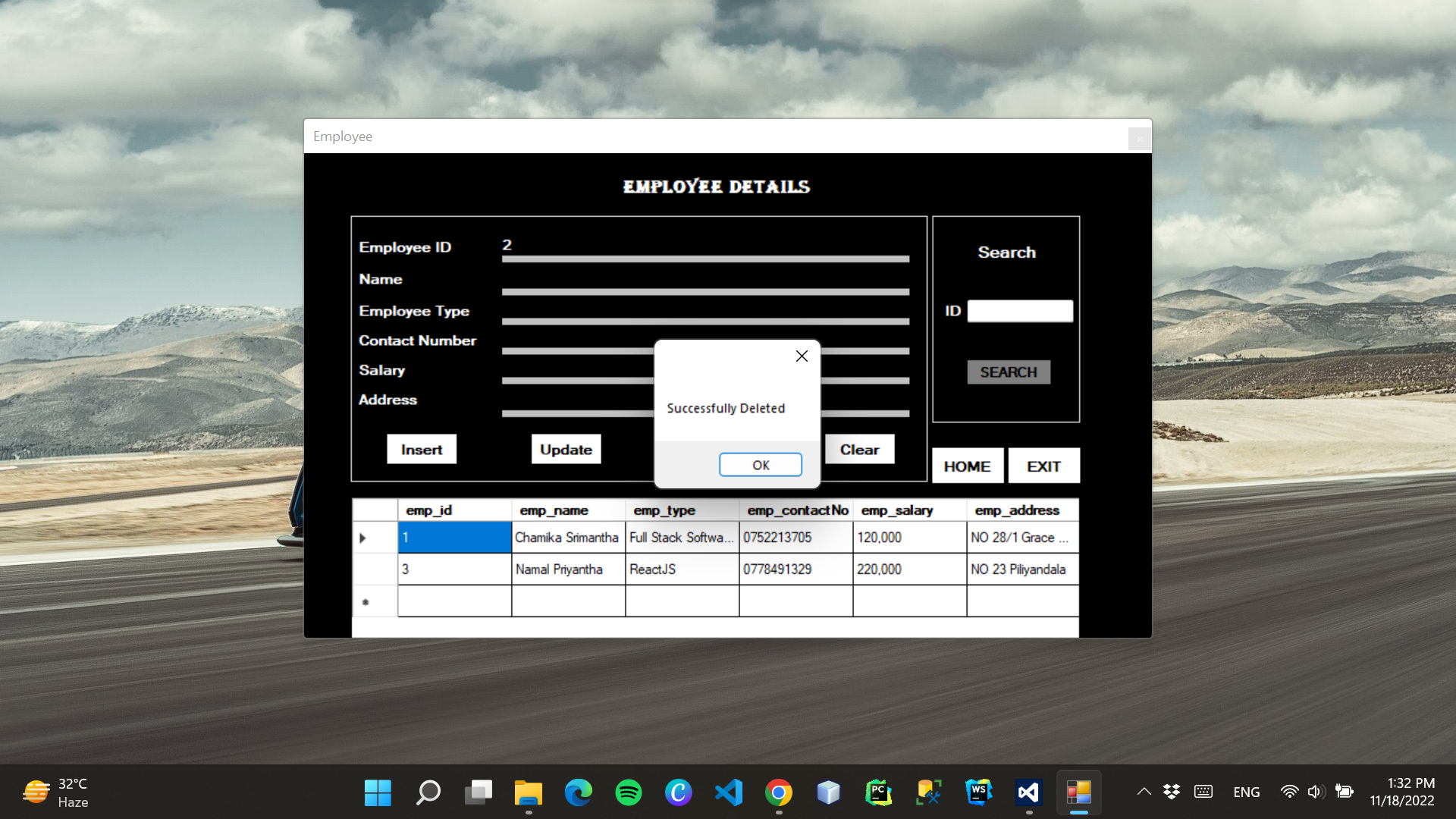Open the Wi-Fi status icon in the tray

pyautogui.click(x=1290, y=791)
